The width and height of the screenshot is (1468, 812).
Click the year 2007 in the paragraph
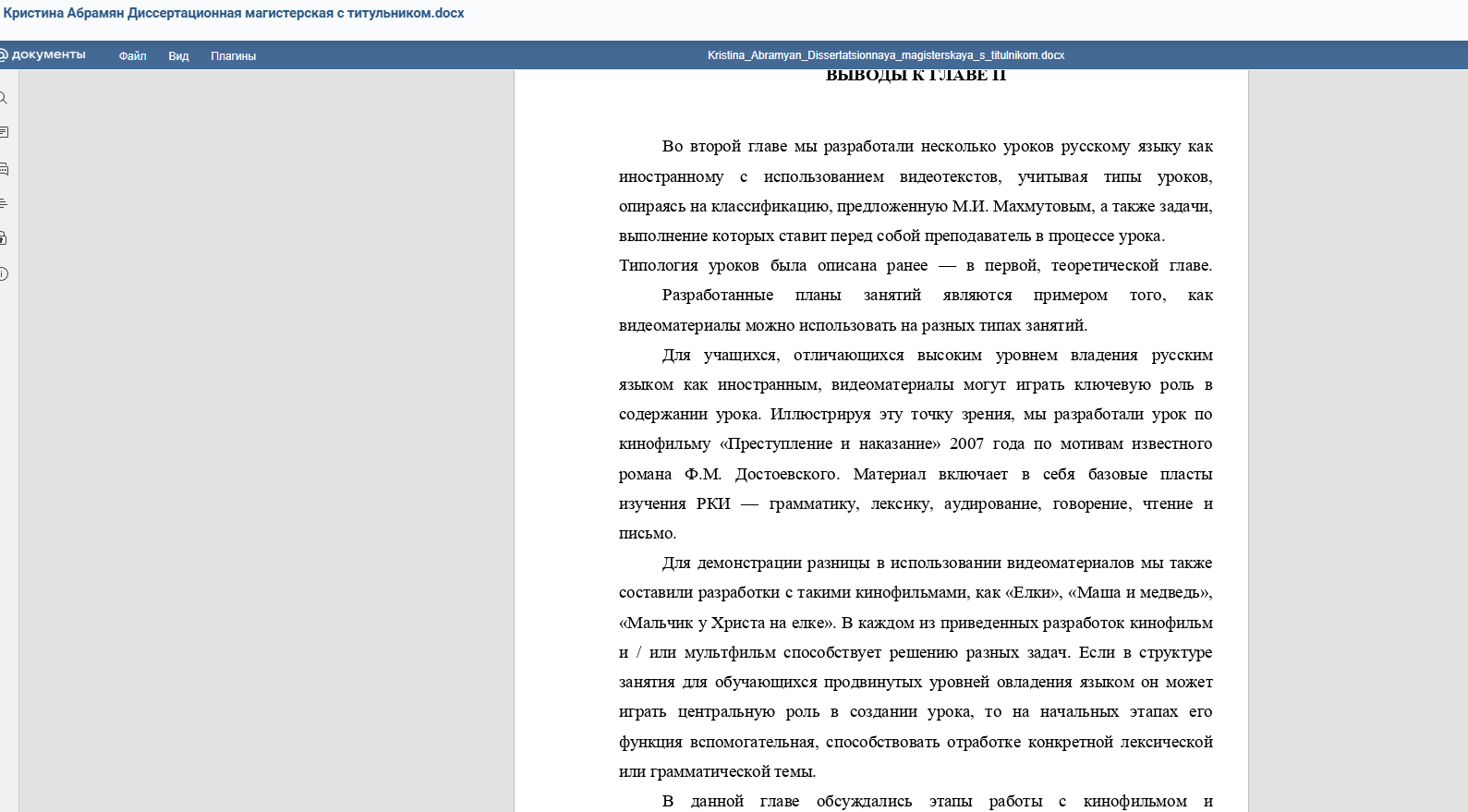tap(966, 444)
